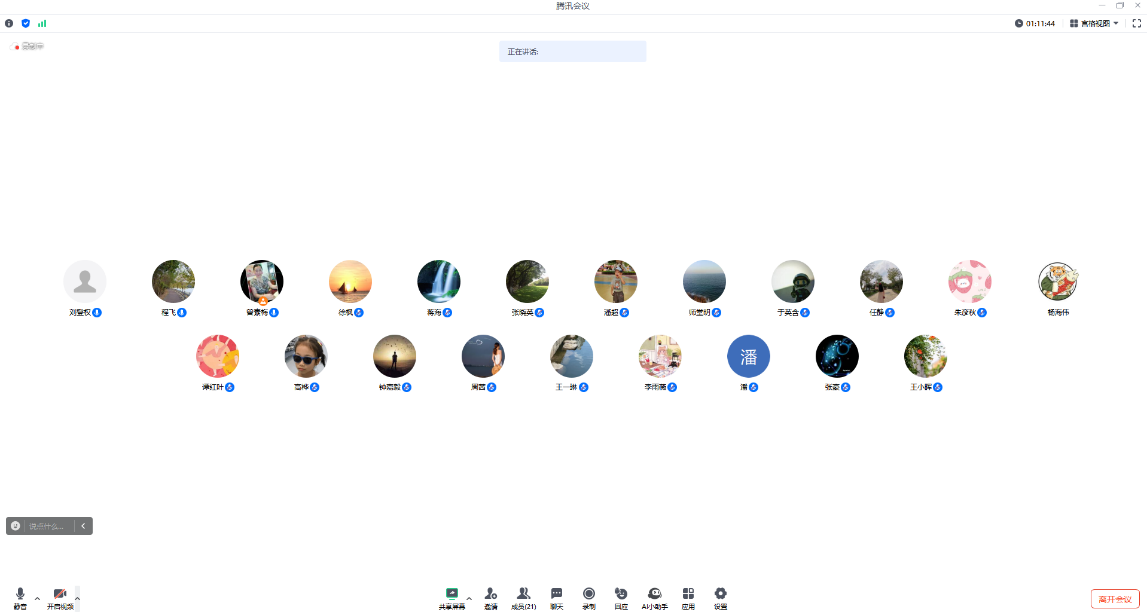Click the 共享屏幕 share screen icon
The width and height of the screenshot is (1147, 612).
[x=451, y=596]
